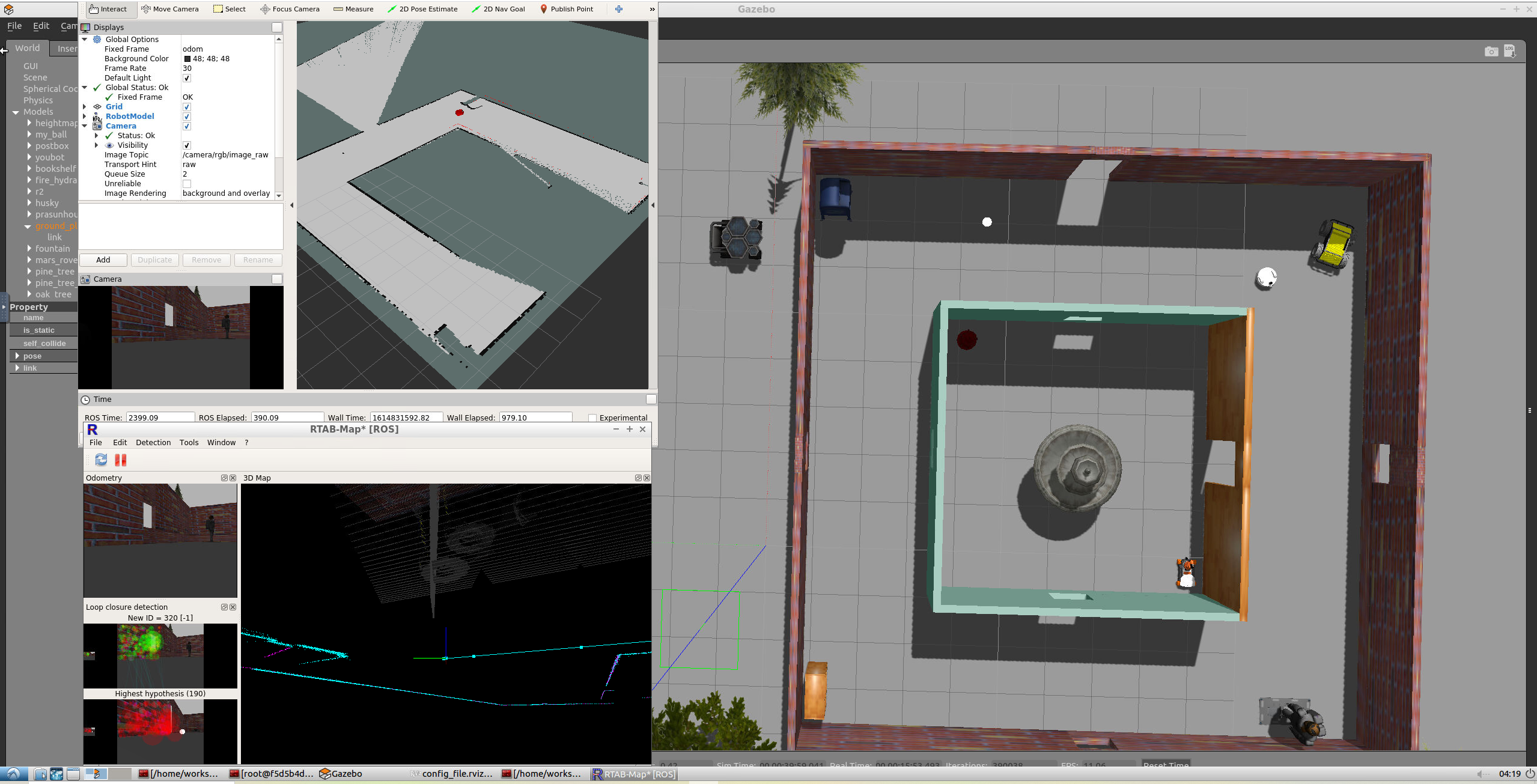
Task: Toggle the Grid display checkbox
Action: click(187, 107)
